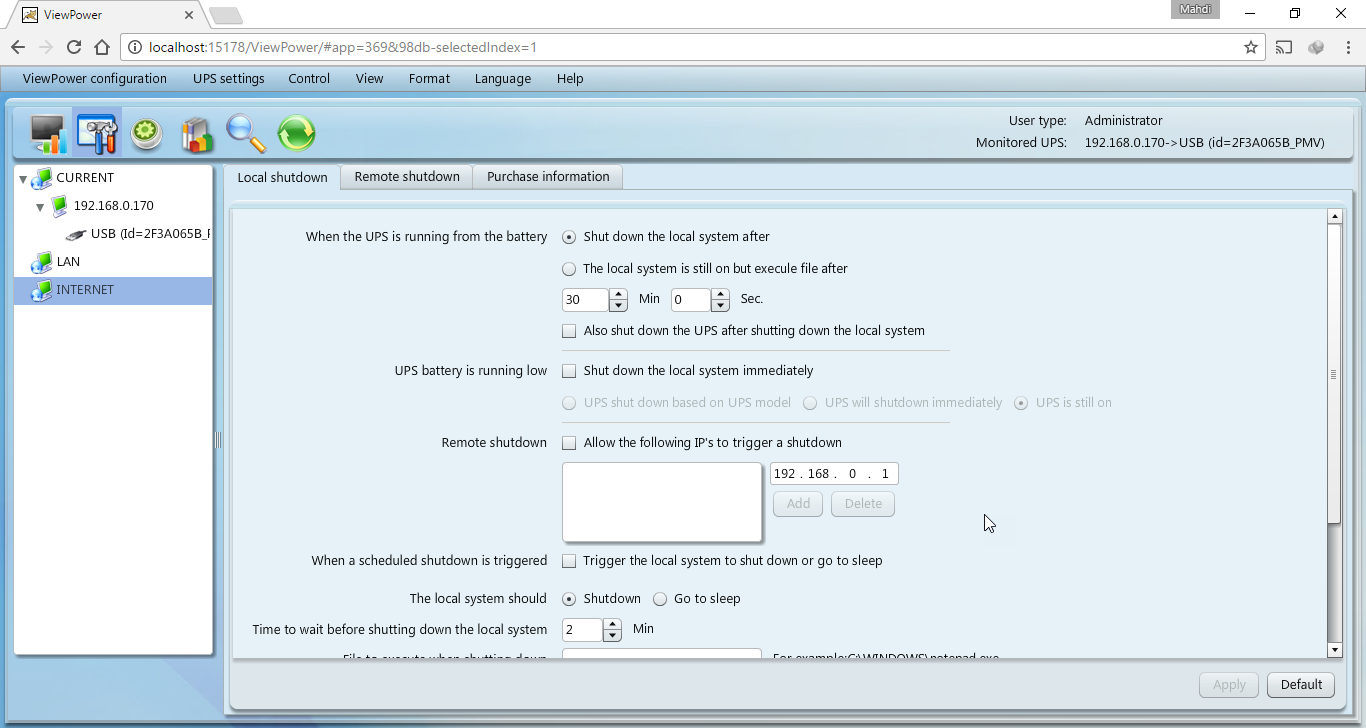Click the empty allowed IPs list box

(x=662, y=502)
